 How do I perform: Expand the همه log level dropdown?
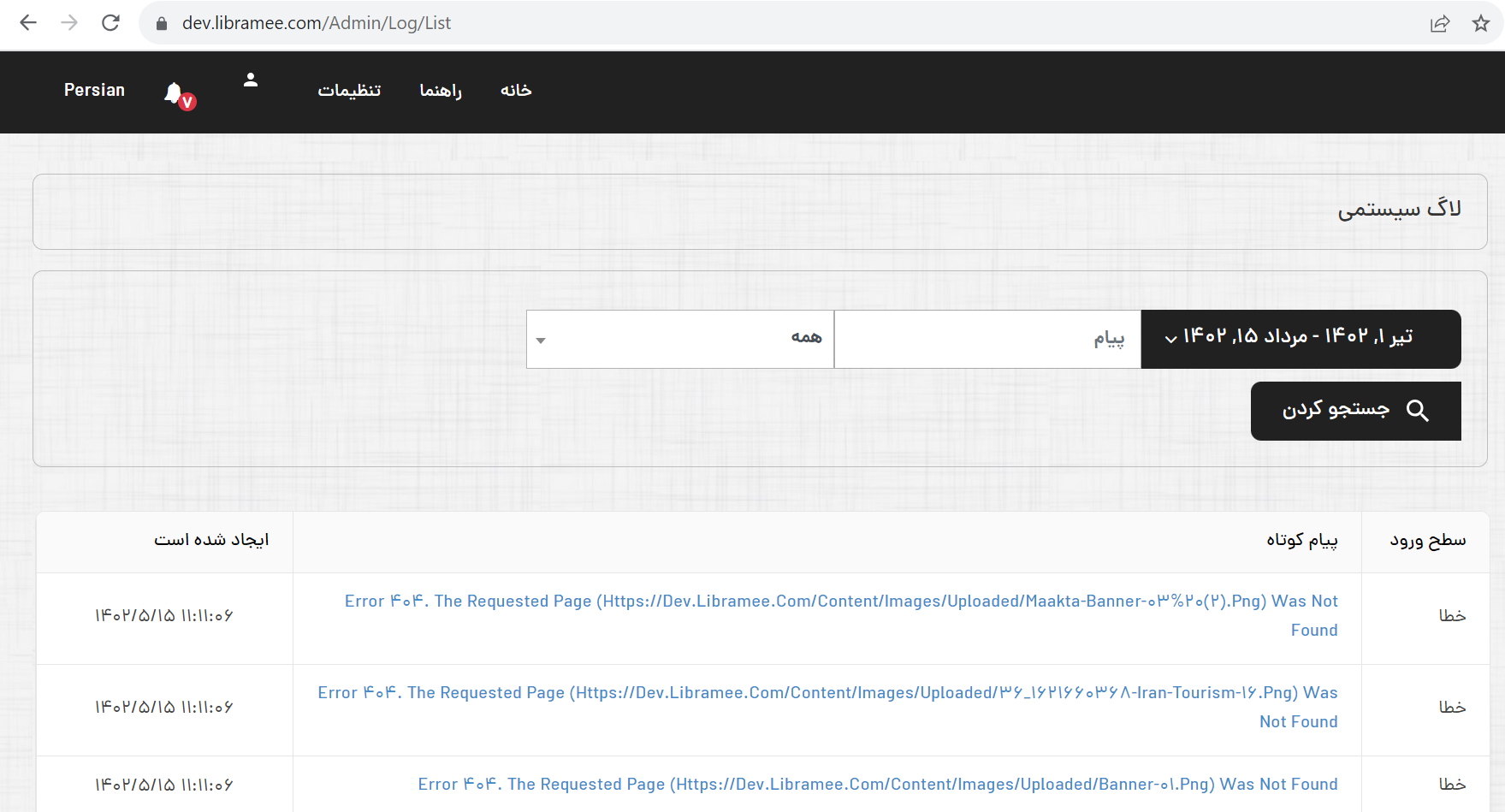(x=680, y=339)
